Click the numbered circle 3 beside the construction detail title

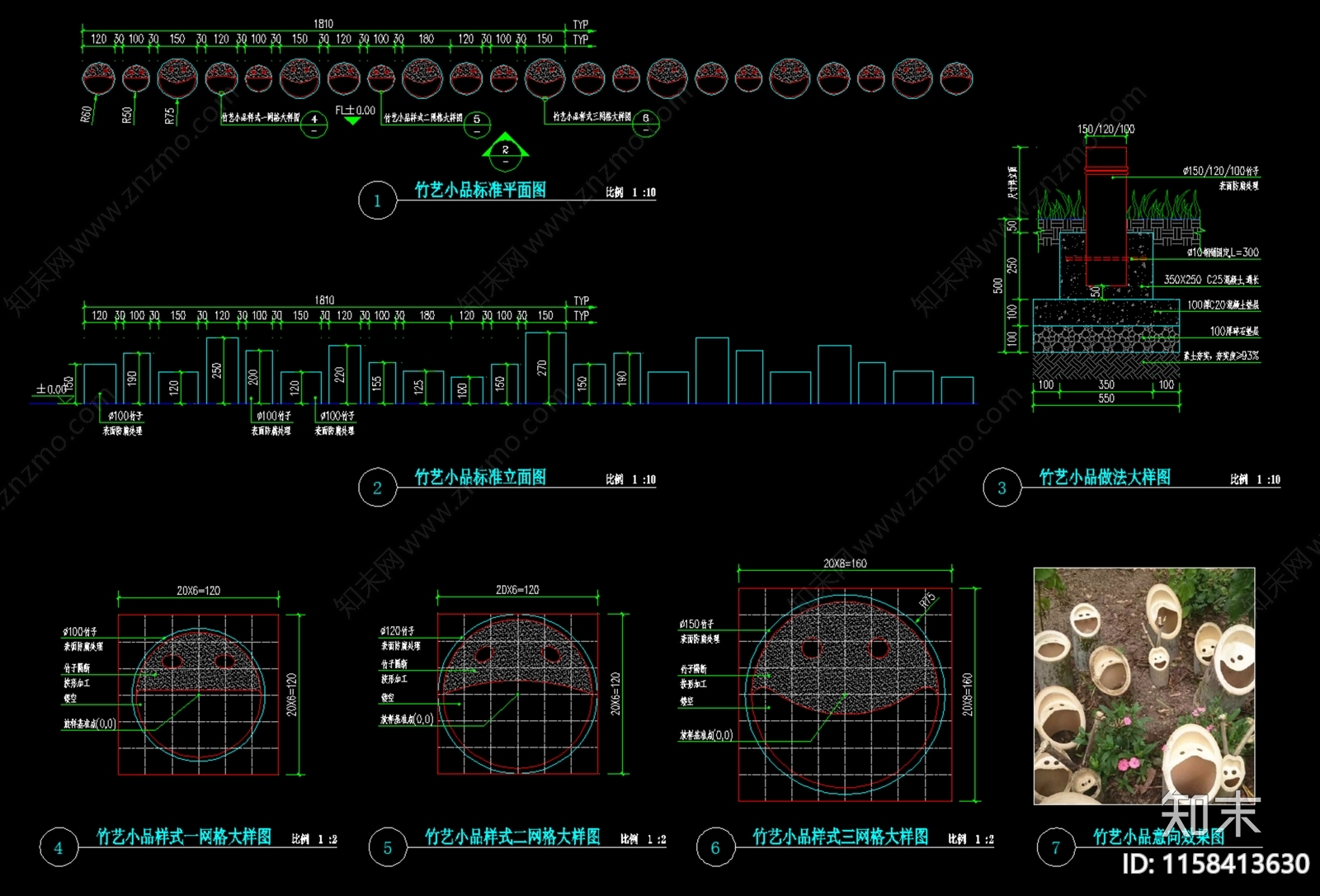pyautogui.click(x=1002, y=488)
